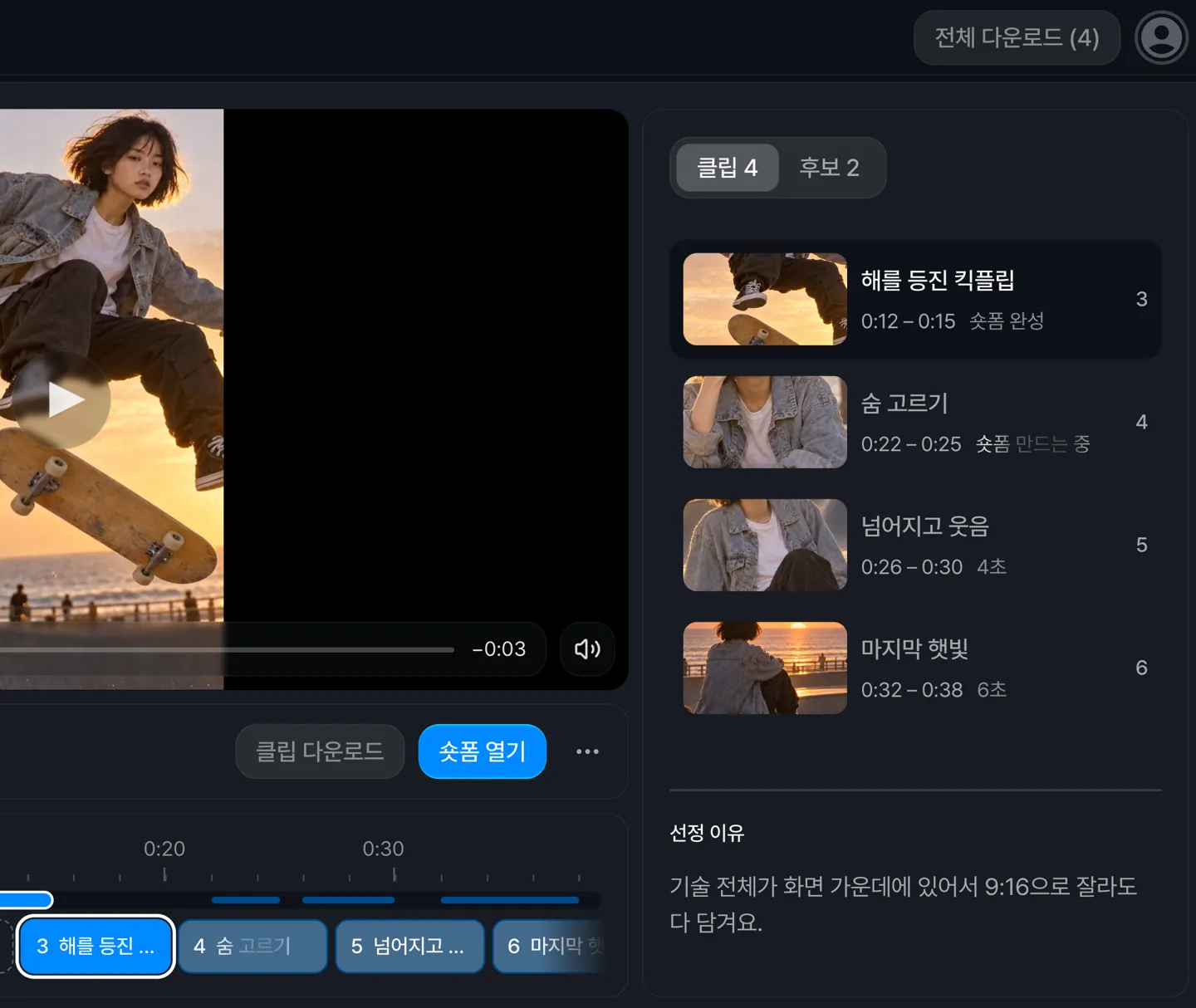The width and height of the screenshot is (1196, 1008).
Task: Select the 넘어지고 웃음 clip title
Action: coord(925,526)
